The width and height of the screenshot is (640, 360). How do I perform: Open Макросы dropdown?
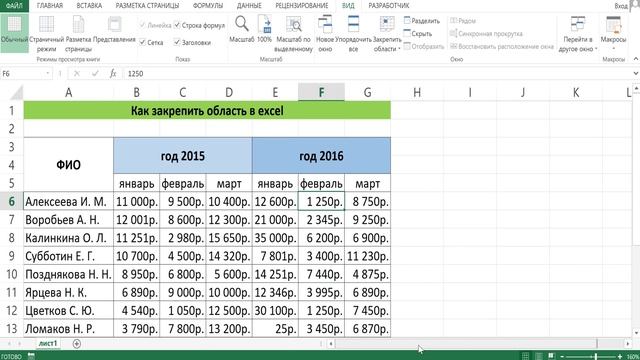613,33
